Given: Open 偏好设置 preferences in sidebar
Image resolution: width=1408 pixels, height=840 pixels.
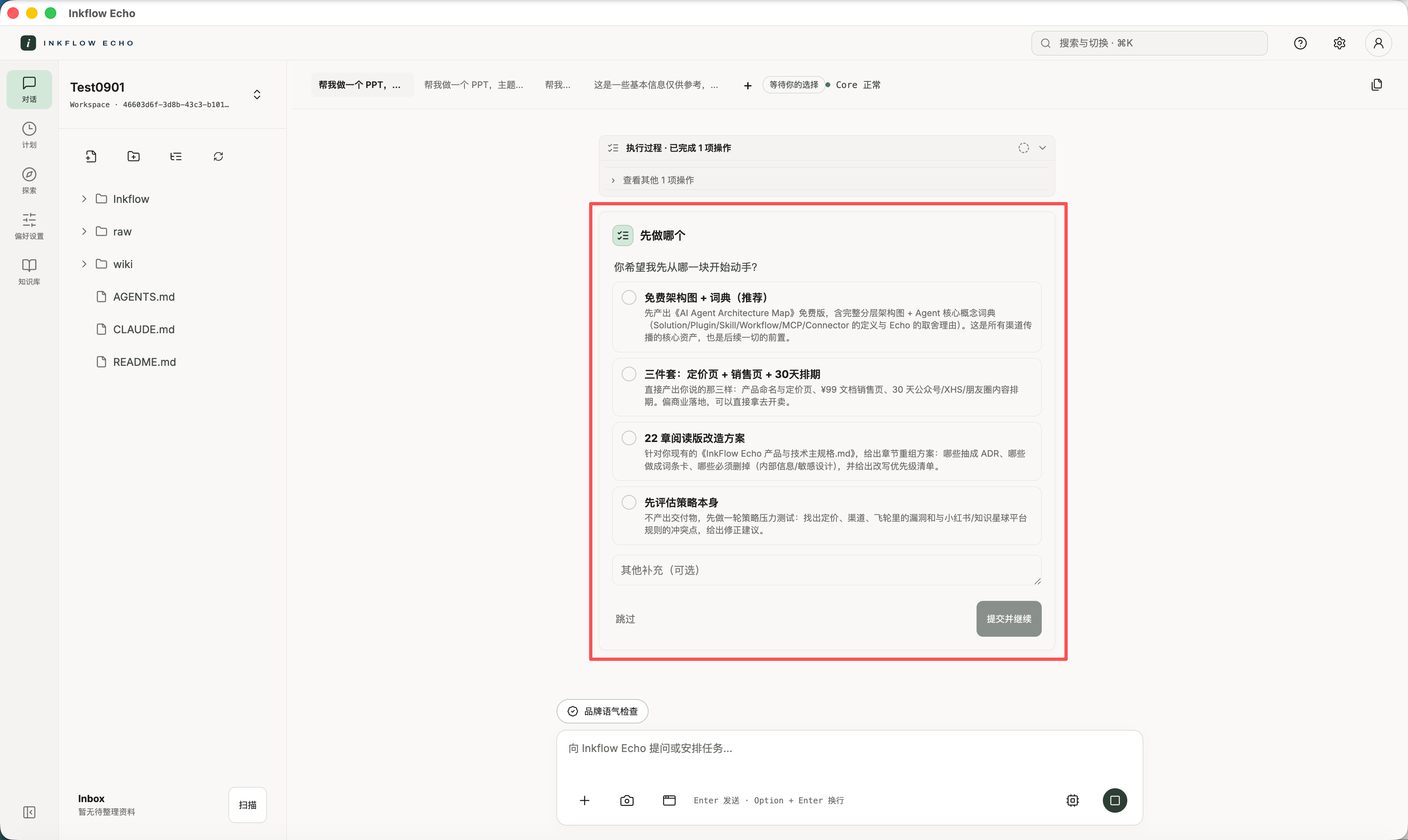Looking at the screenshot, I should coord(29,226).
